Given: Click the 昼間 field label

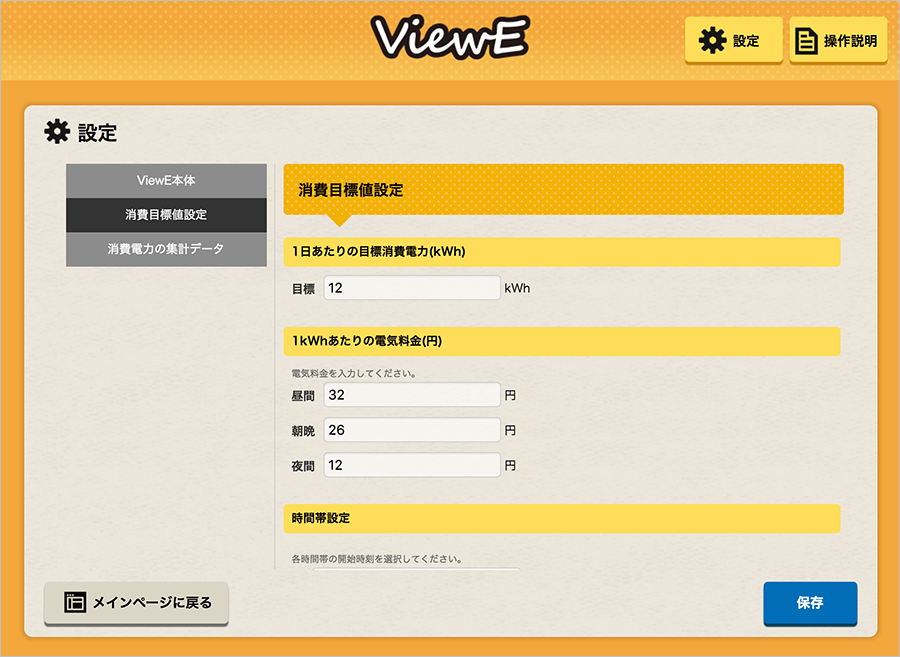Looking at the screenshot, I should tap(304, 396).
